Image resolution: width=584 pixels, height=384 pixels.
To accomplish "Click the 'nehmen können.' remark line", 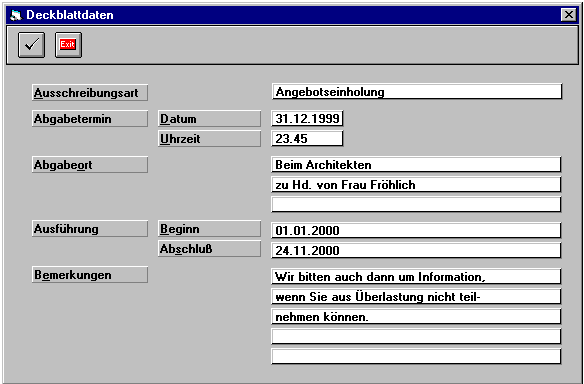I will point(416,317).
